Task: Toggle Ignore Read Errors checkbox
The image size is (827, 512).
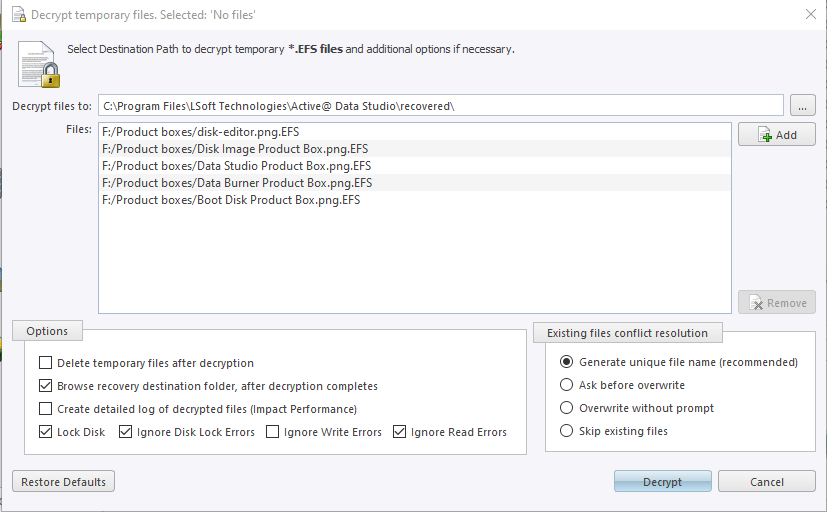Action: pyautogui.click(x=399, y=432)
